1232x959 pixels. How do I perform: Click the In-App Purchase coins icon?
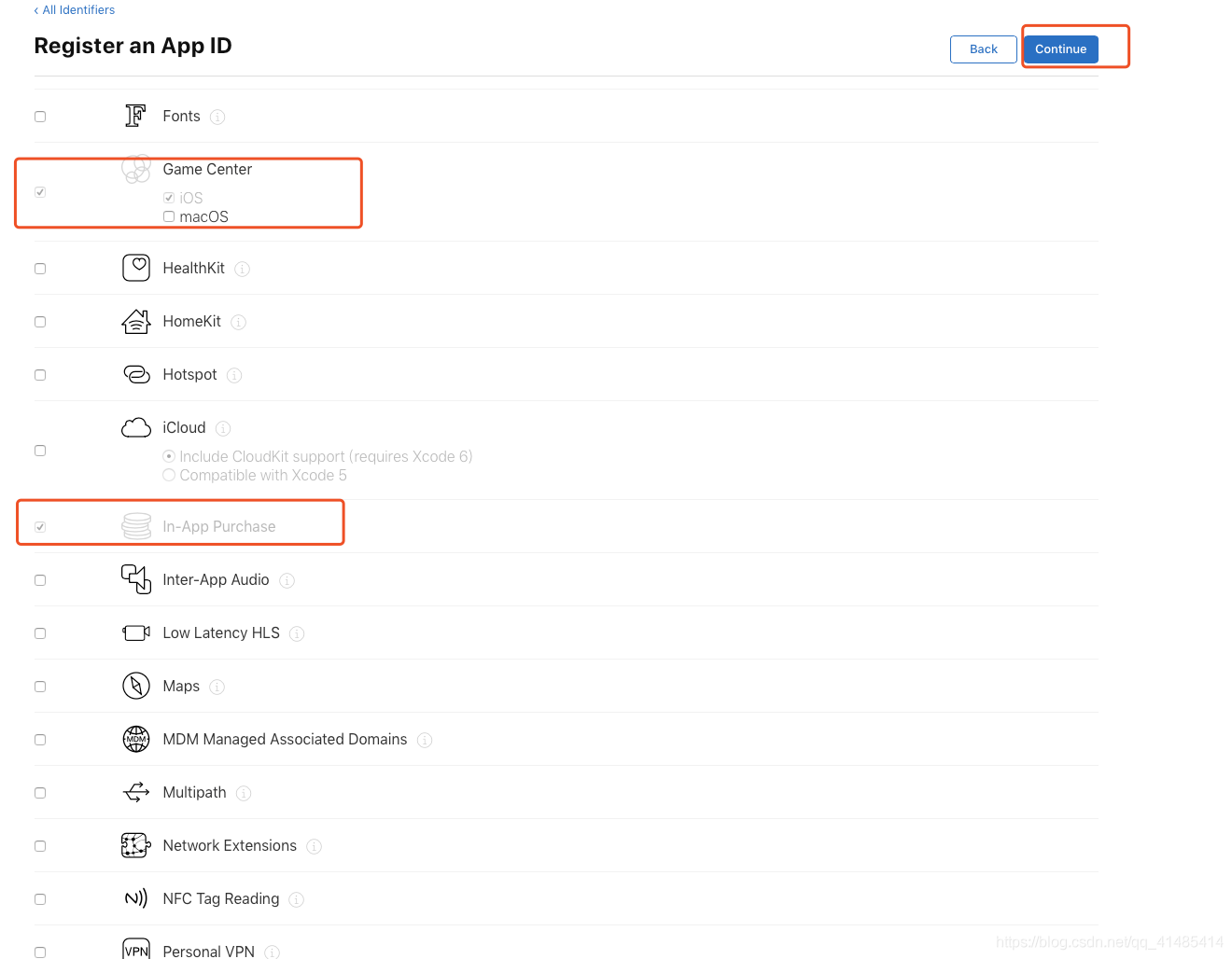(136, 526)
